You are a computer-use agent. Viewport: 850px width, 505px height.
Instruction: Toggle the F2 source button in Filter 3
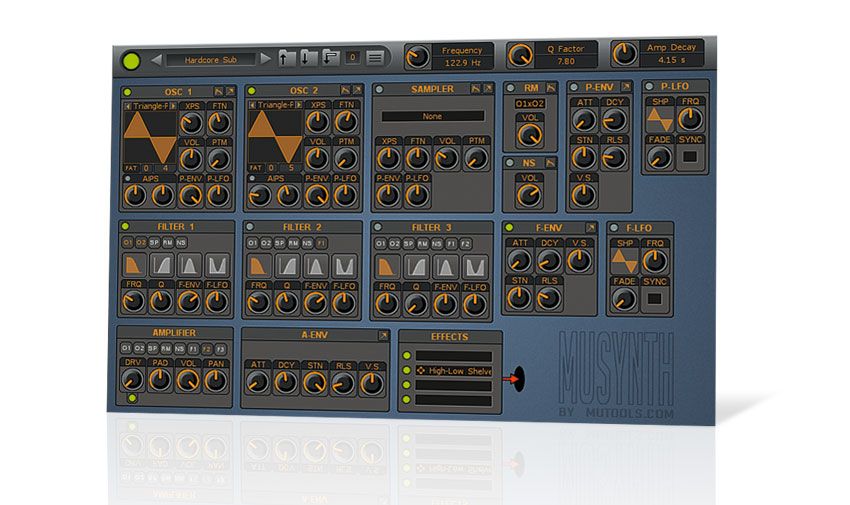[x=465, y=244]
